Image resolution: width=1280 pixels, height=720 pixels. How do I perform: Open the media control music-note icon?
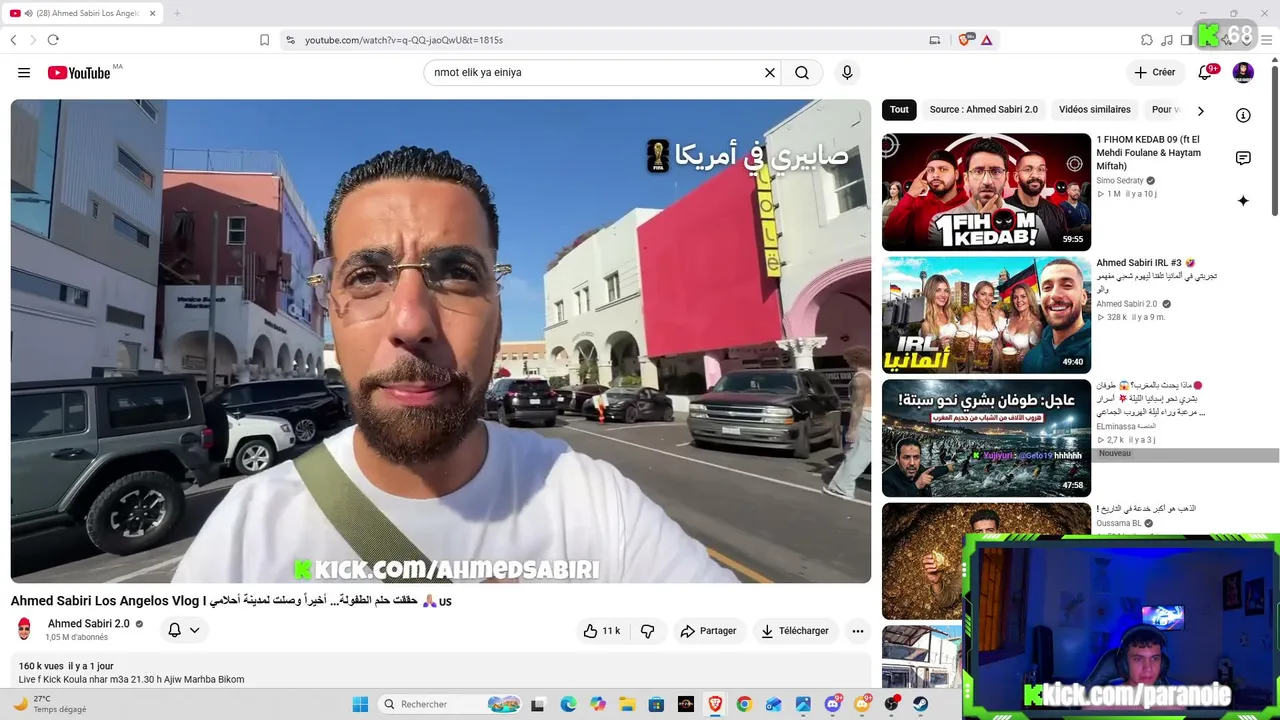(1167, 40)
